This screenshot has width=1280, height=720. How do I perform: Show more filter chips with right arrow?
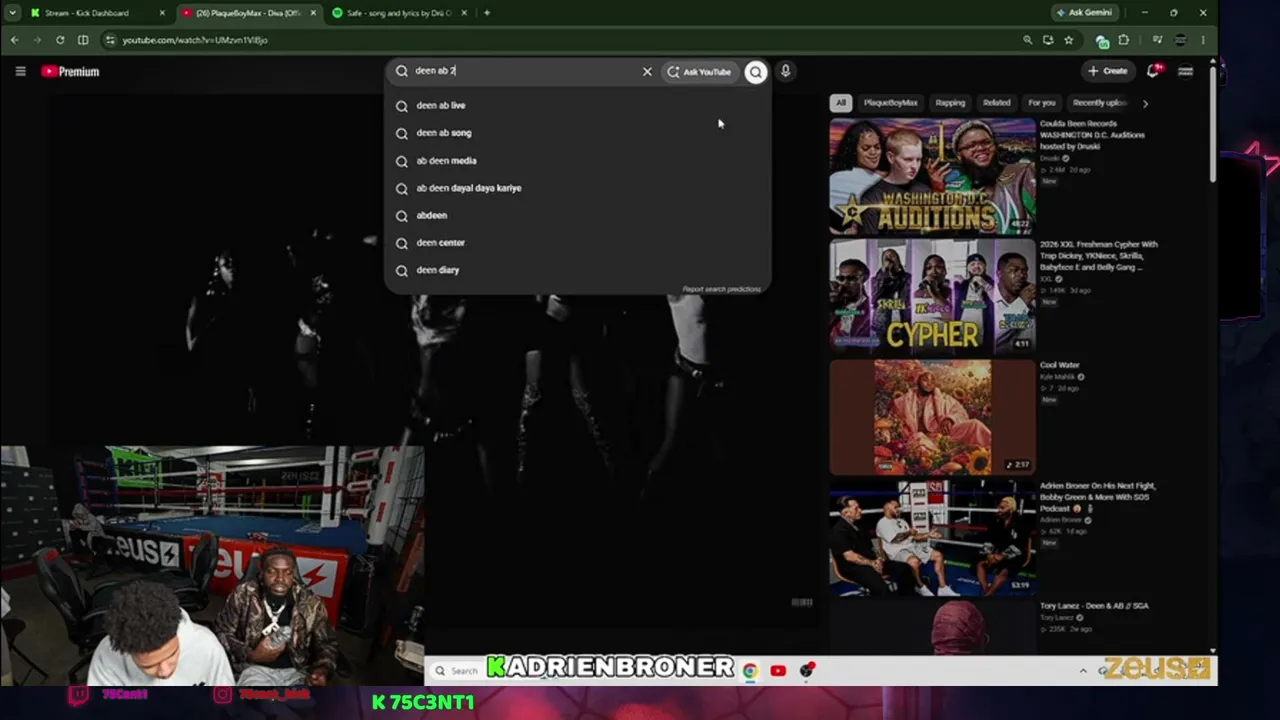(1145, 103)
